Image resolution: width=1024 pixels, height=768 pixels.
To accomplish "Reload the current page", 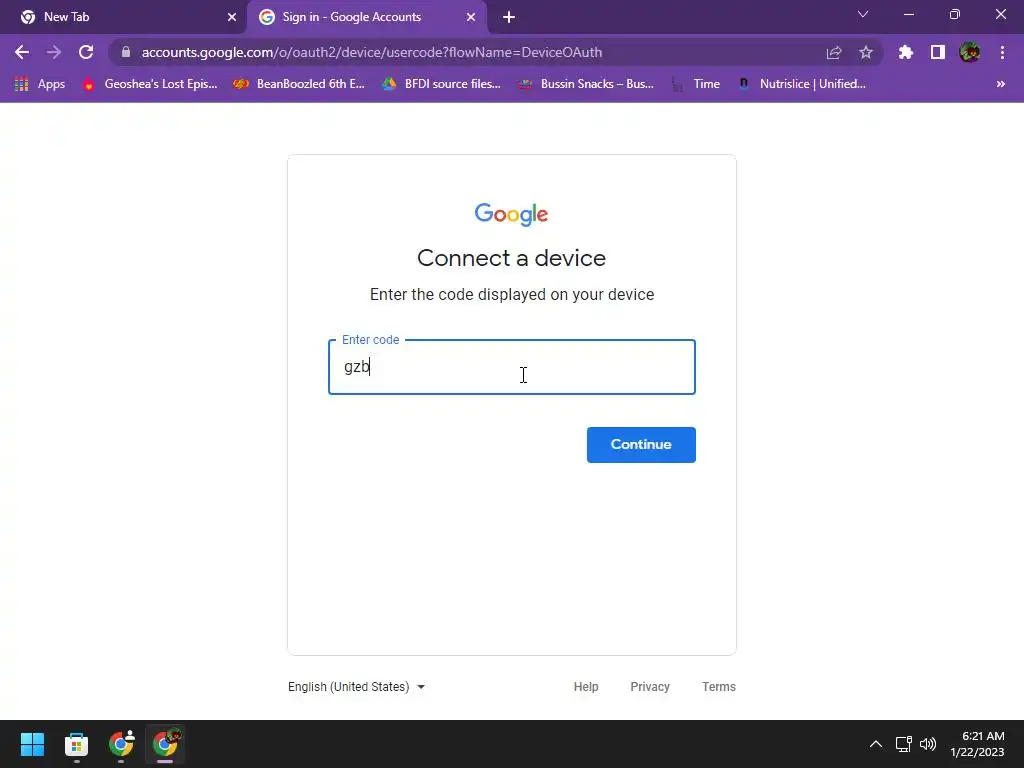I will (x=86, y=52).
